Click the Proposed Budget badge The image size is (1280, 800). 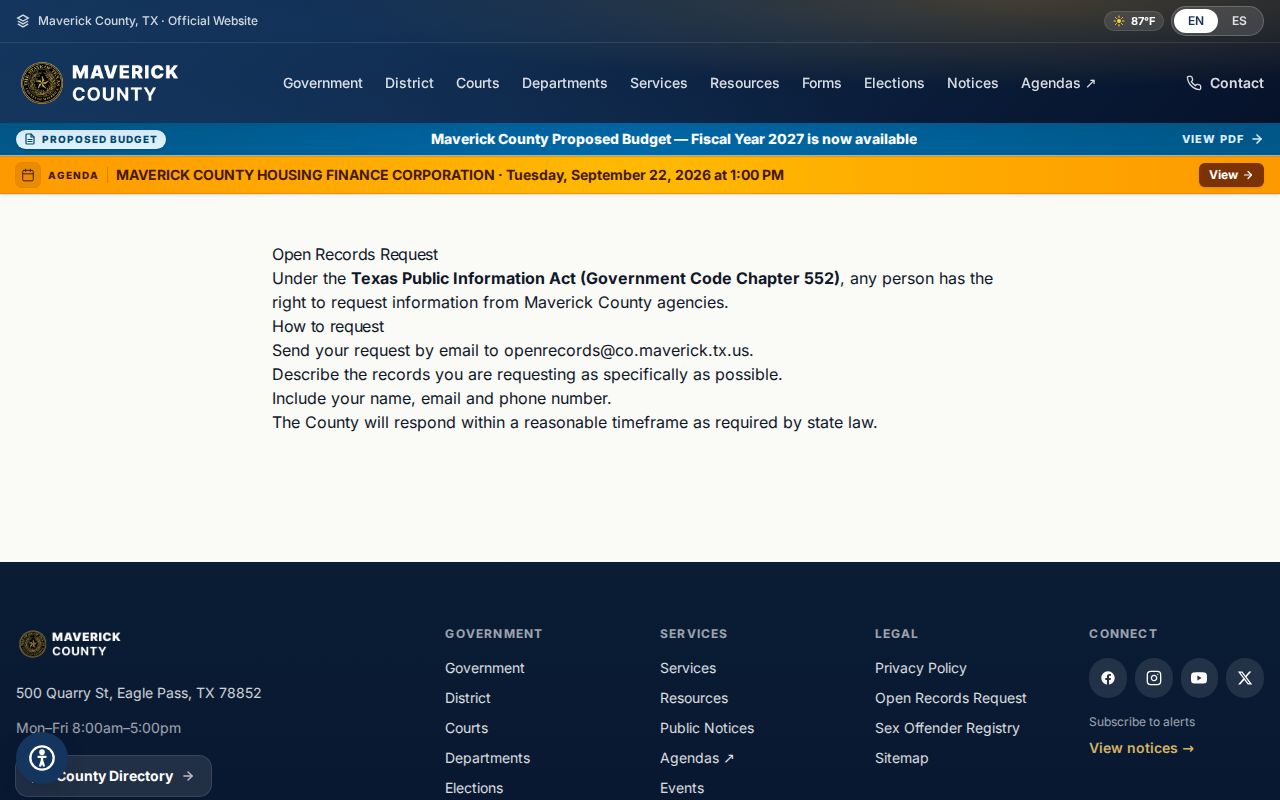pyautogui.click(x=91, y=139)
